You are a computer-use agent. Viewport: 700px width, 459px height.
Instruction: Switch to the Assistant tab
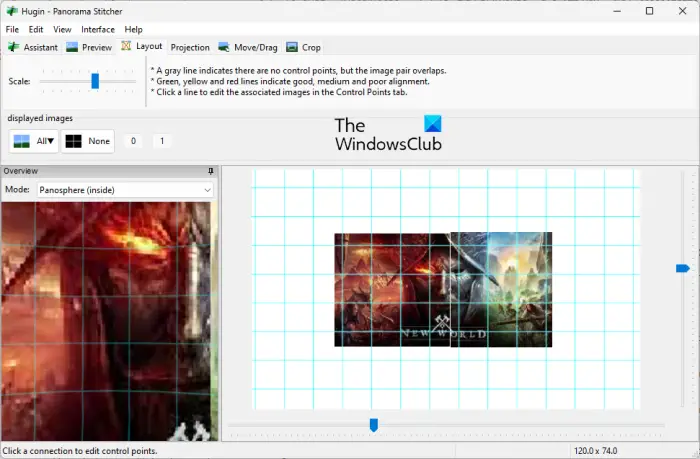[33, 47]
